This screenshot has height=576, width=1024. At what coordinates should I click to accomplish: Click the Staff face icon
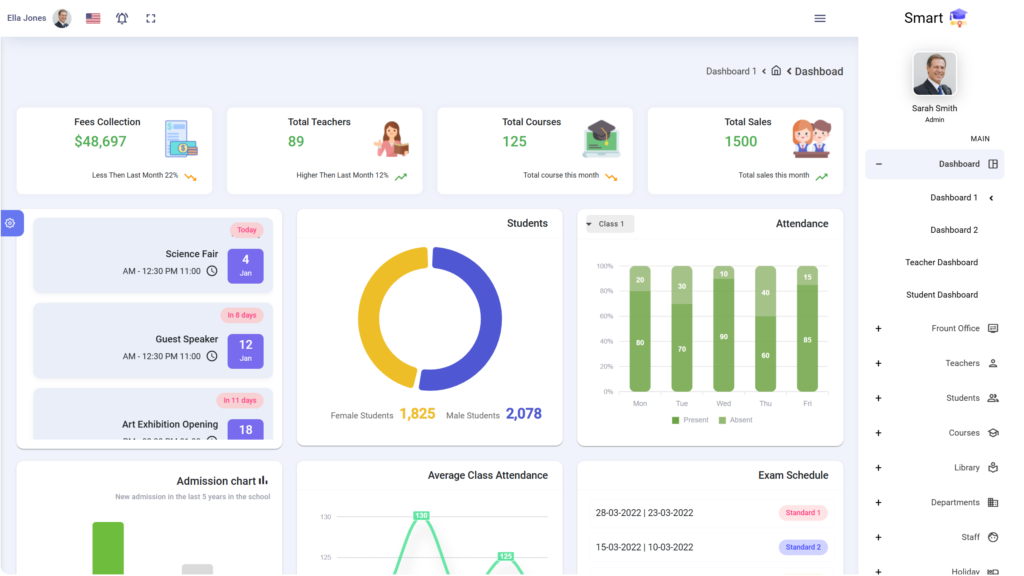click(x=993, y=537)
